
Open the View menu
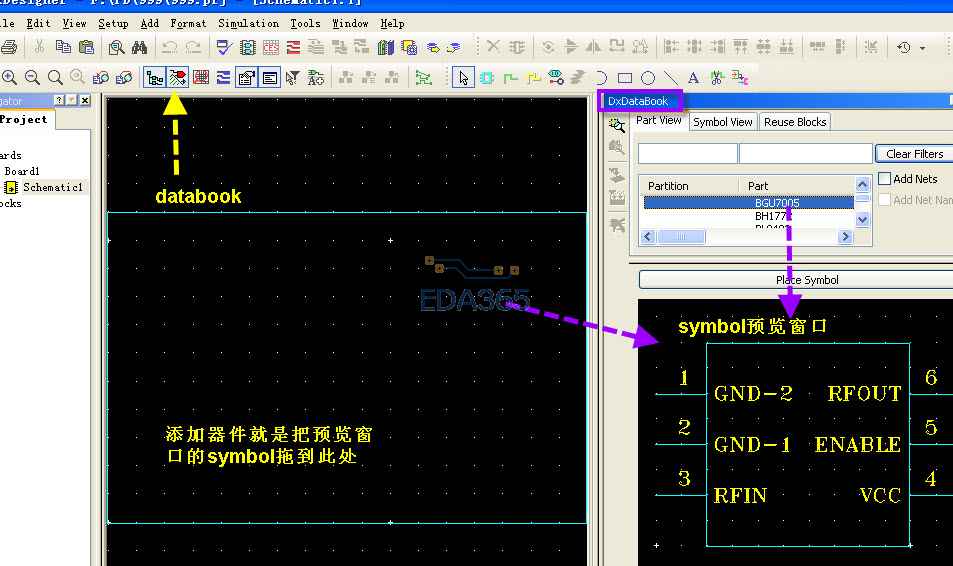point(74,23)
